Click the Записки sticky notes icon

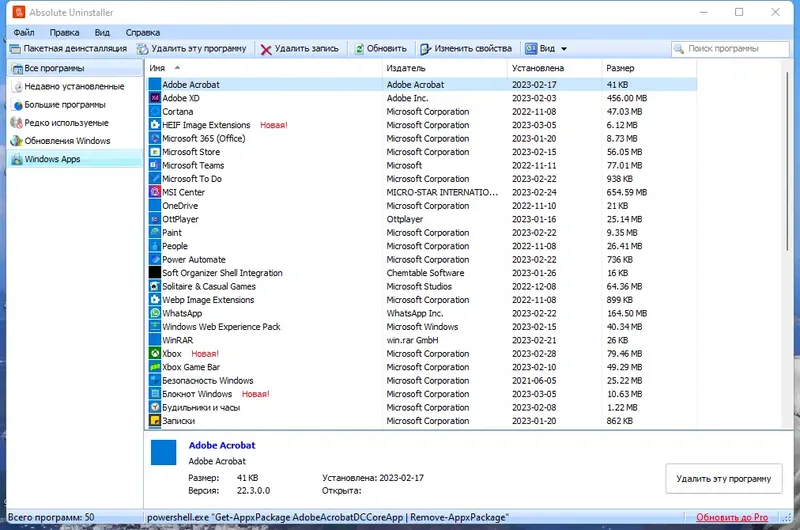point(155,421)
